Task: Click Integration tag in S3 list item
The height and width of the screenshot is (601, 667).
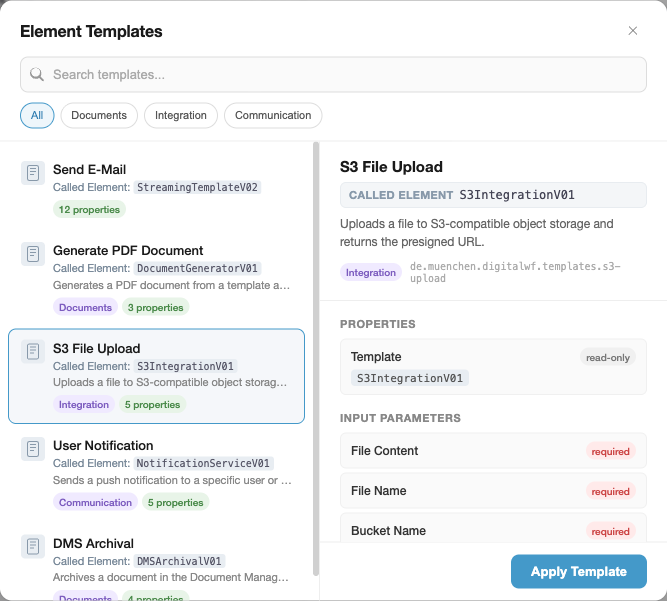Action: 84,404
